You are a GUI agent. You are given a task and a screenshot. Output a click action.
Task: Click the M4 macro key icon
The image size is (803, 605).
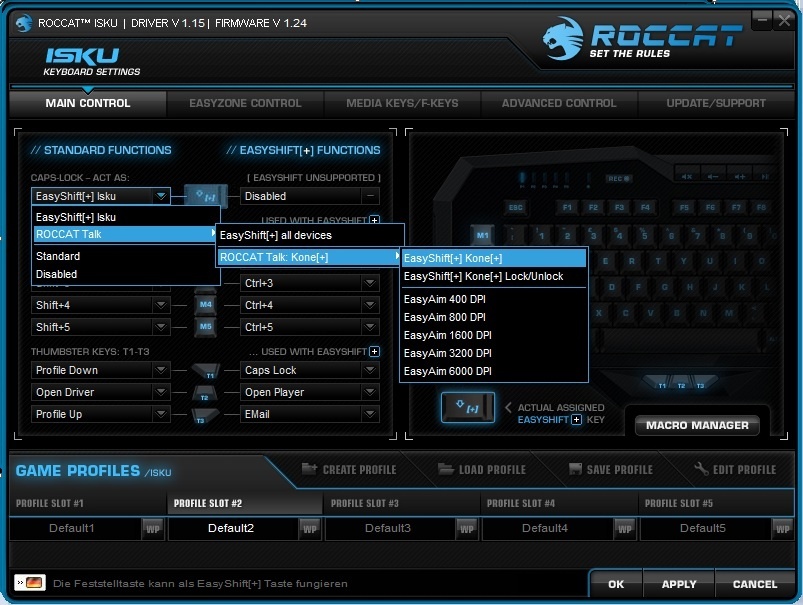tap(206, 305)
